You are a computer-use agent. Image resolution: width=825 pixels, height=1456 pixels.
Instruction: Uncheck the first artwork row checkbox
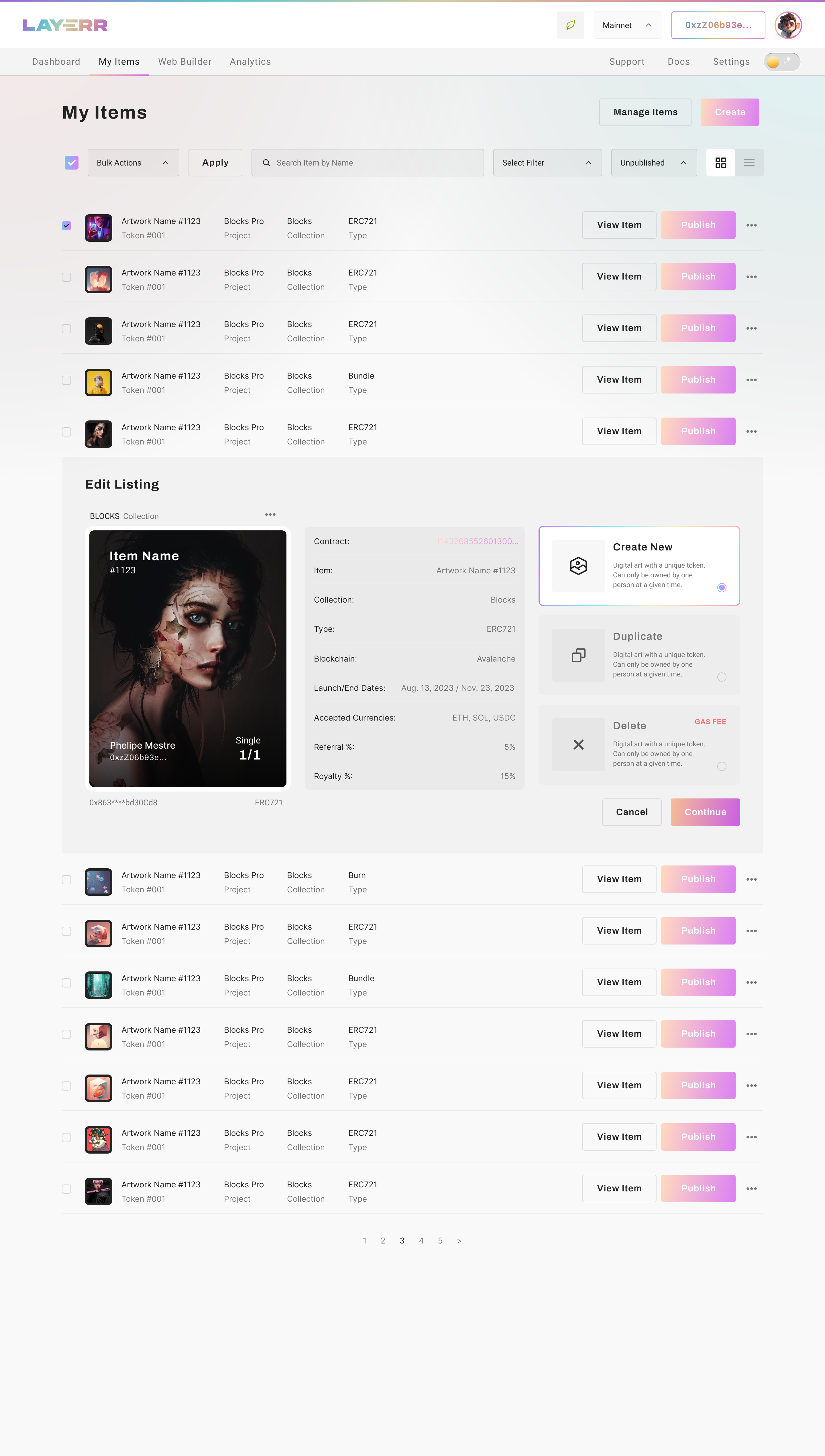(66, 225)
